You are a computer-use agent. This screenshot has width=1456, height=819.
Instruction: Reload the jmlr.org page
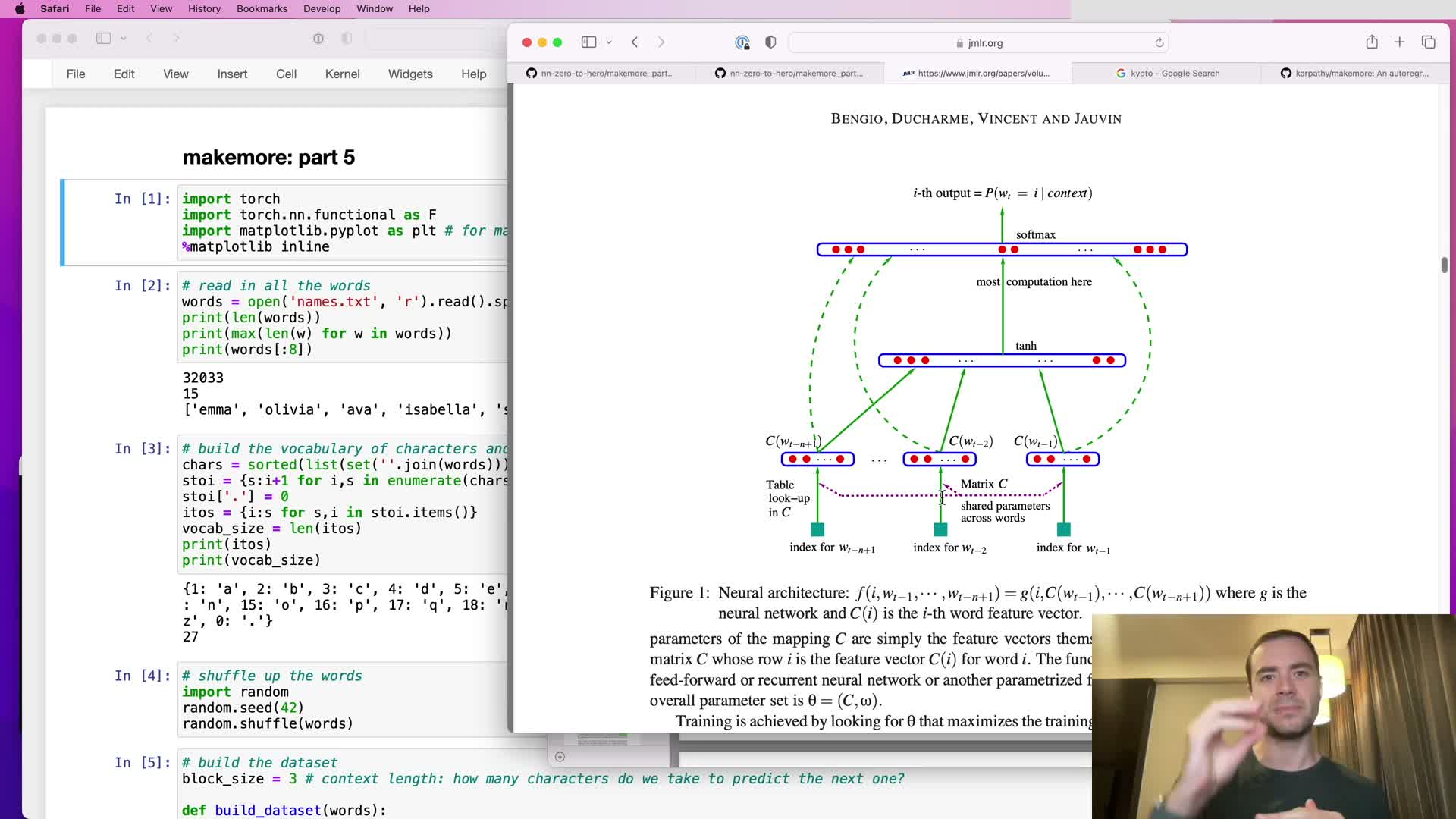(x=1159, y=43)
